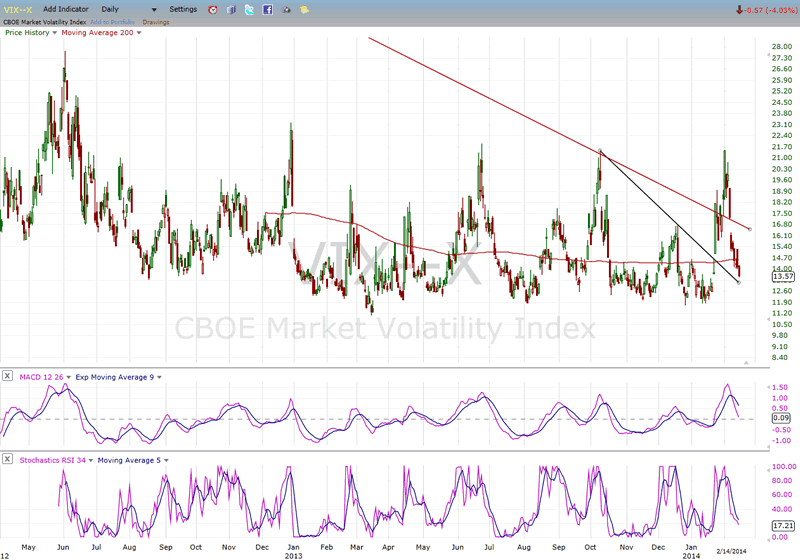Click the 0.09 MACD value label
Screen dimensions: 800x560
coord(781,418)
